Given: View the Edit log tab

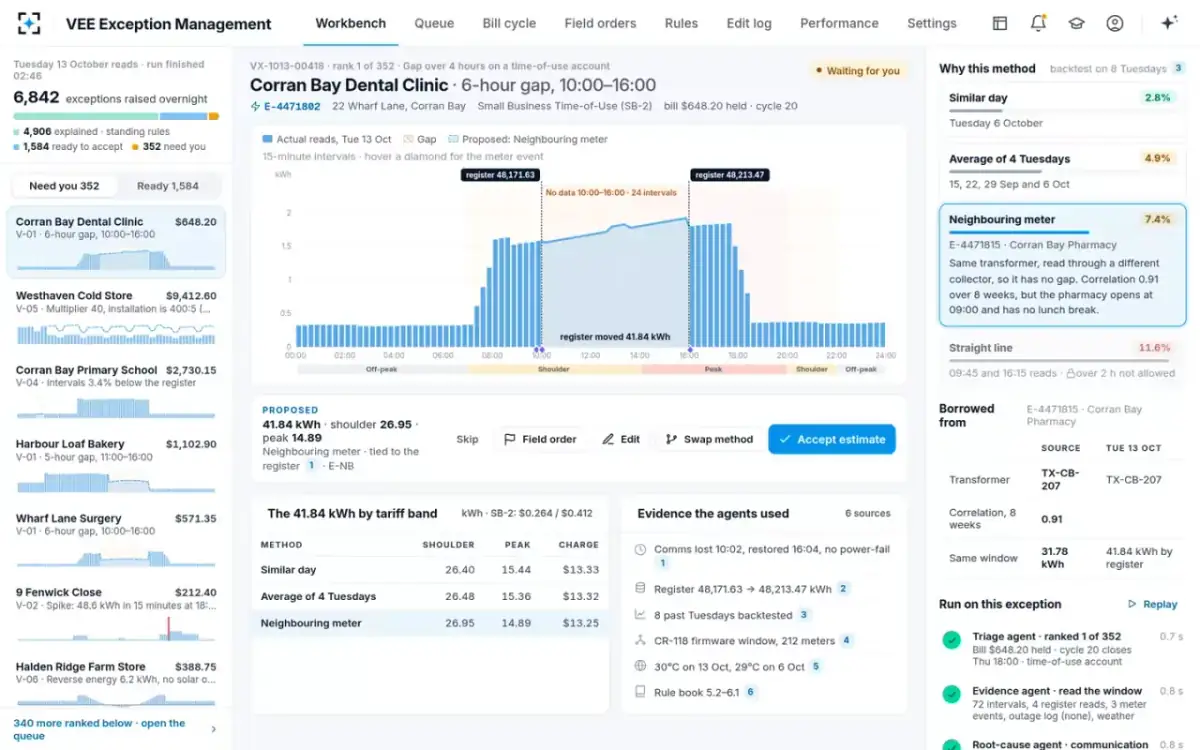Looking at the screenshot, I should pos(749,23).
